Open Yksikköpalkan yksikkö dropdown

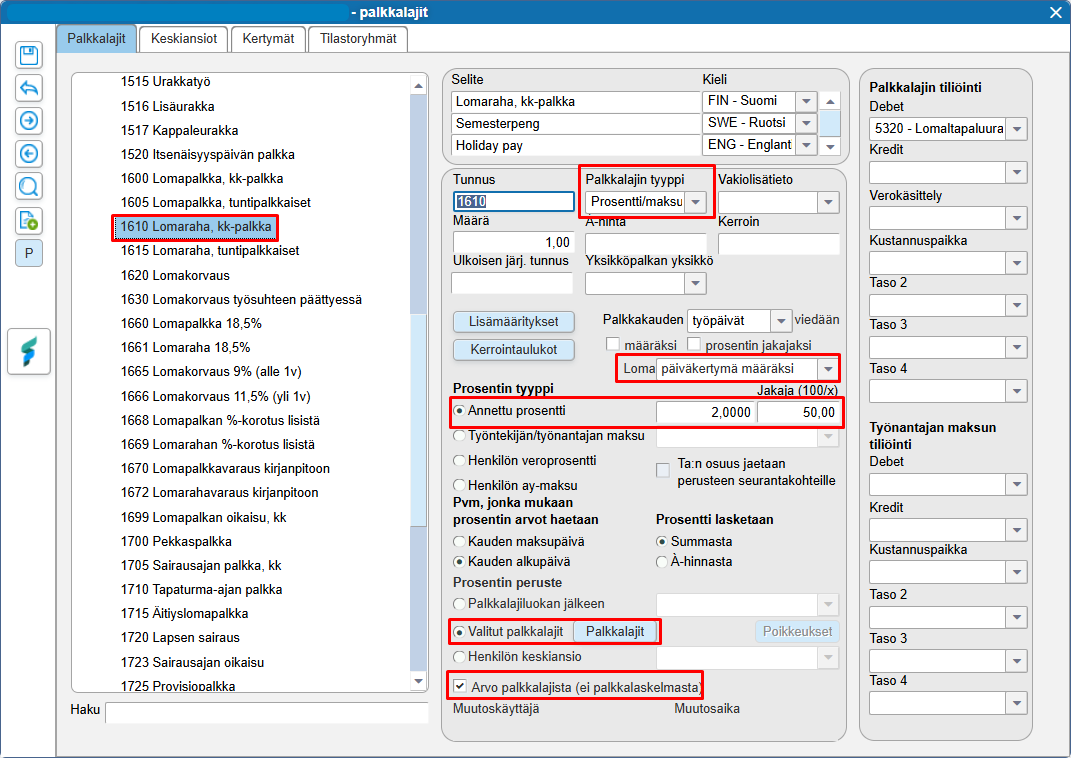695,283
